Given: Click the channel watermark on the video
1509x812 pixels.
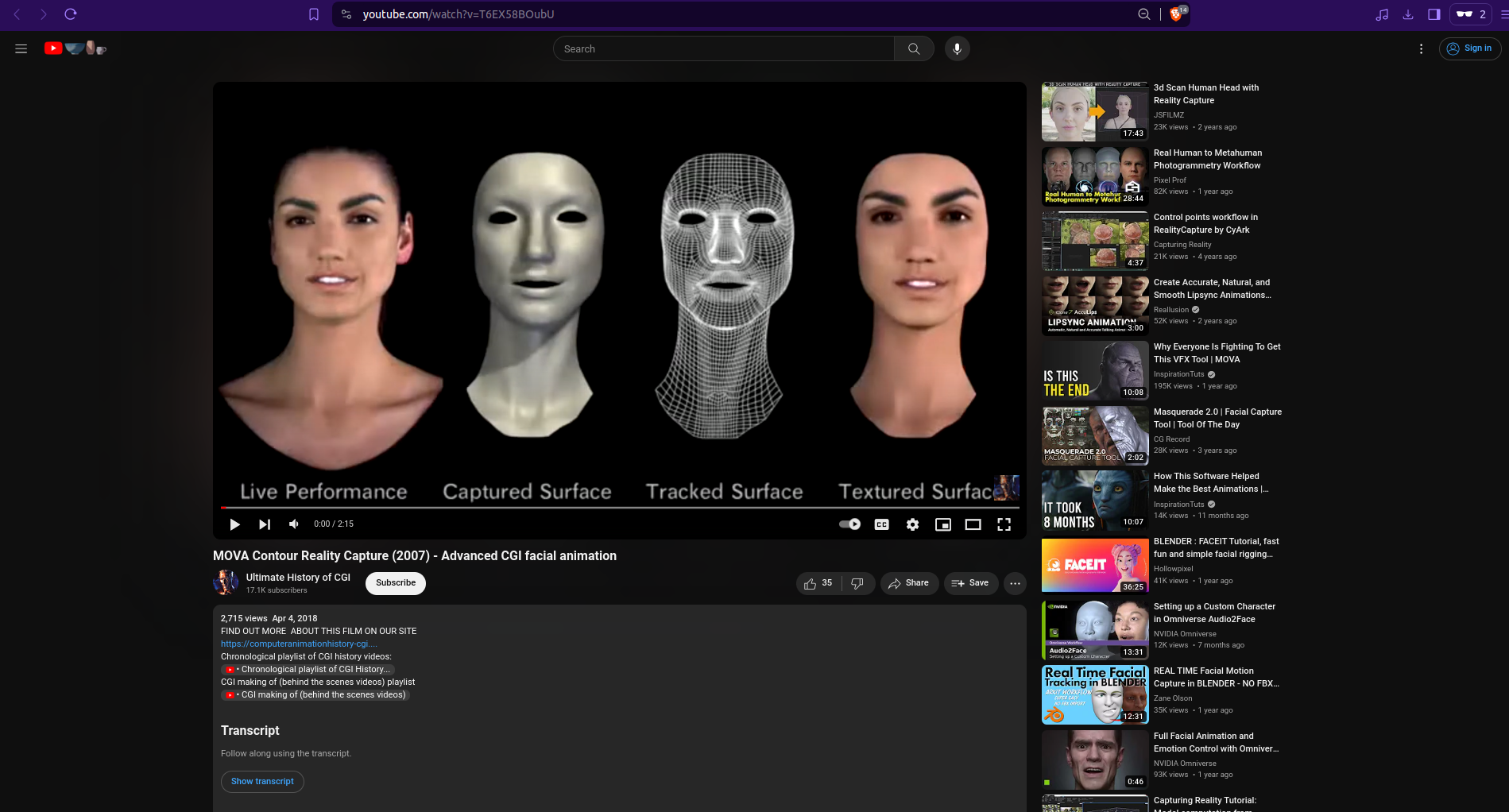Looking at the screenshot, I should pyautogui.click(x=1006, y=487).
